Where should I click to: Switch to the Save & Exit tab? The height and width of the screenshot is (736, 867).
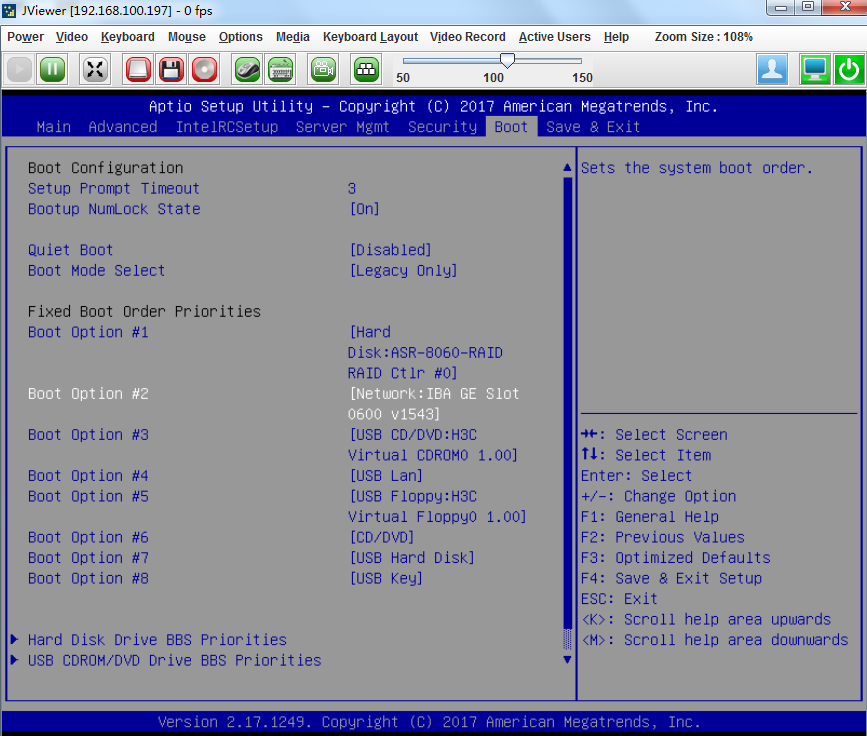pyautogui.click(x=593, y=127)
